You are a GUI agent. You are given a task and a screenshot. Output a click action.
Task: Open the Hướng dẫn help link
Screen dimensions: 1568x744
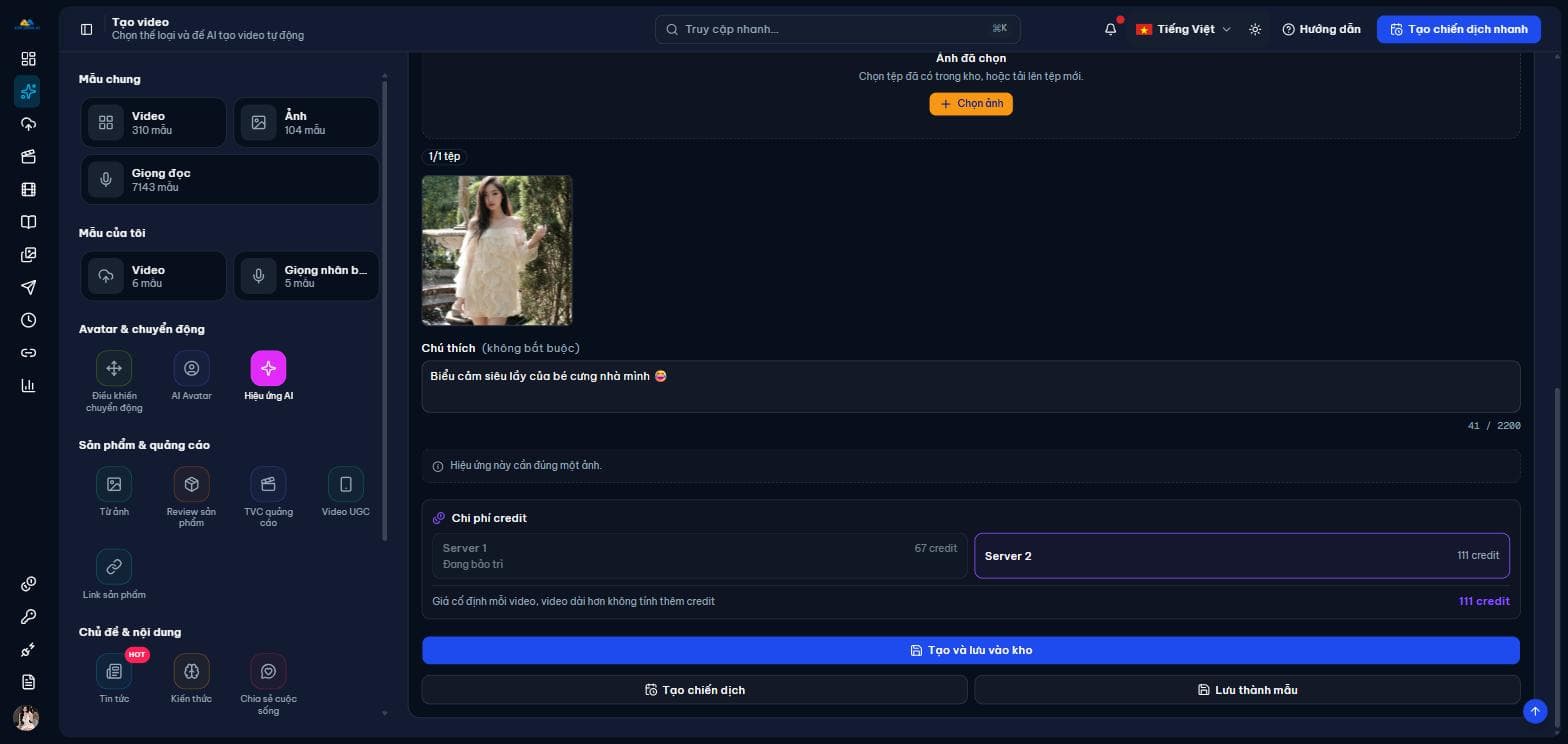pos(1321,29)
